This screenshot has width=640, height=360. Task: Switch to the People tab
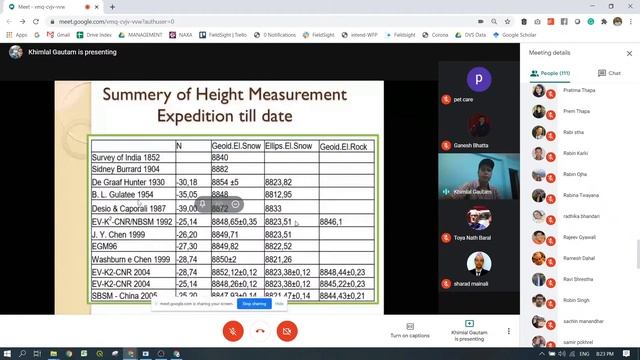coord(550,73)
